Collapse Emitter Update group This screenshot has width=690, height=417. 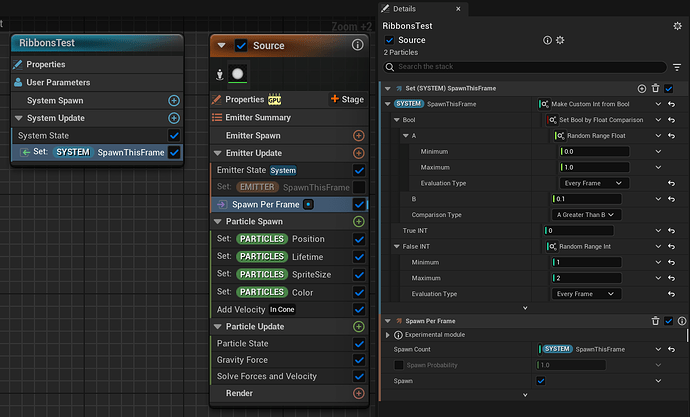click(217, 153)
